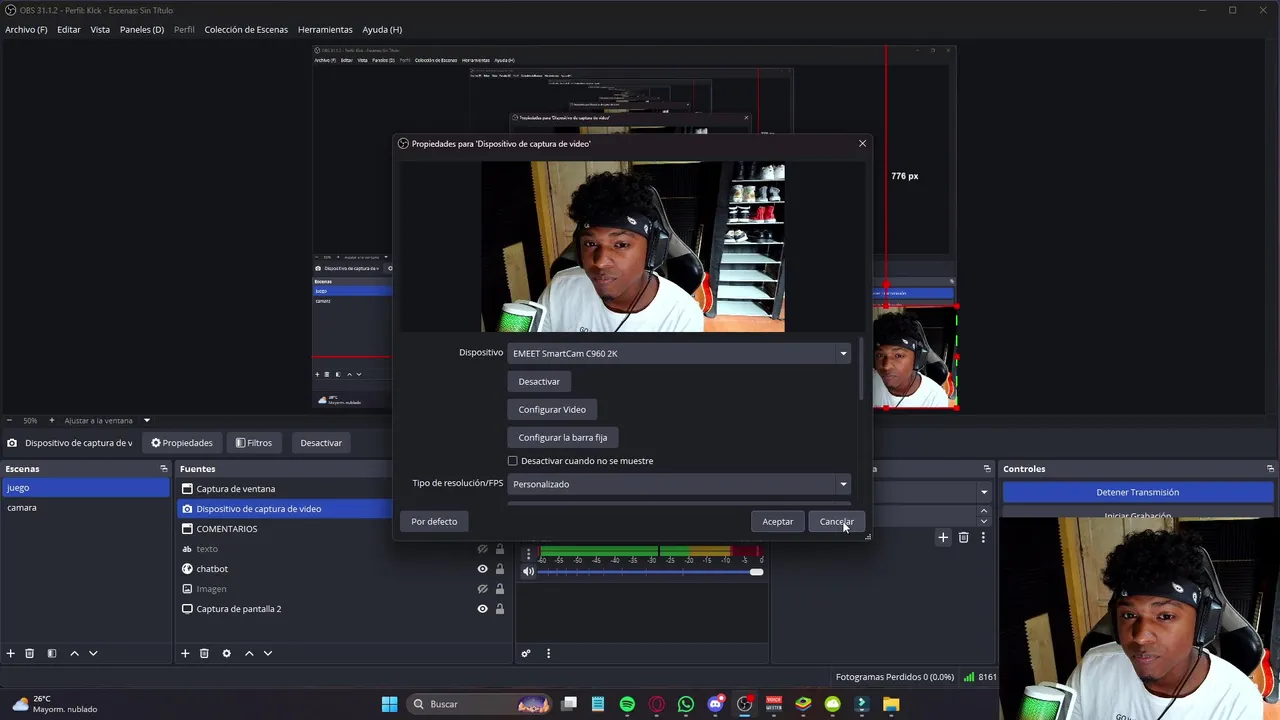Open File Explorer from the taskbar

[x=891, y=704]
